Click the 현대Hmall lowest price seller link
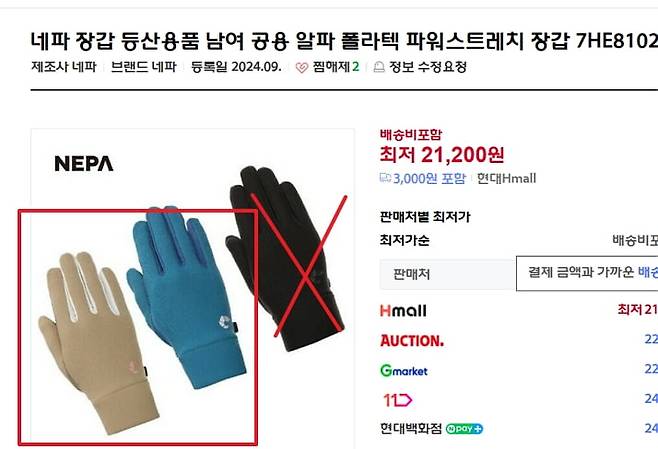Viewport: 658px width, 449px height. click(507, 178)
